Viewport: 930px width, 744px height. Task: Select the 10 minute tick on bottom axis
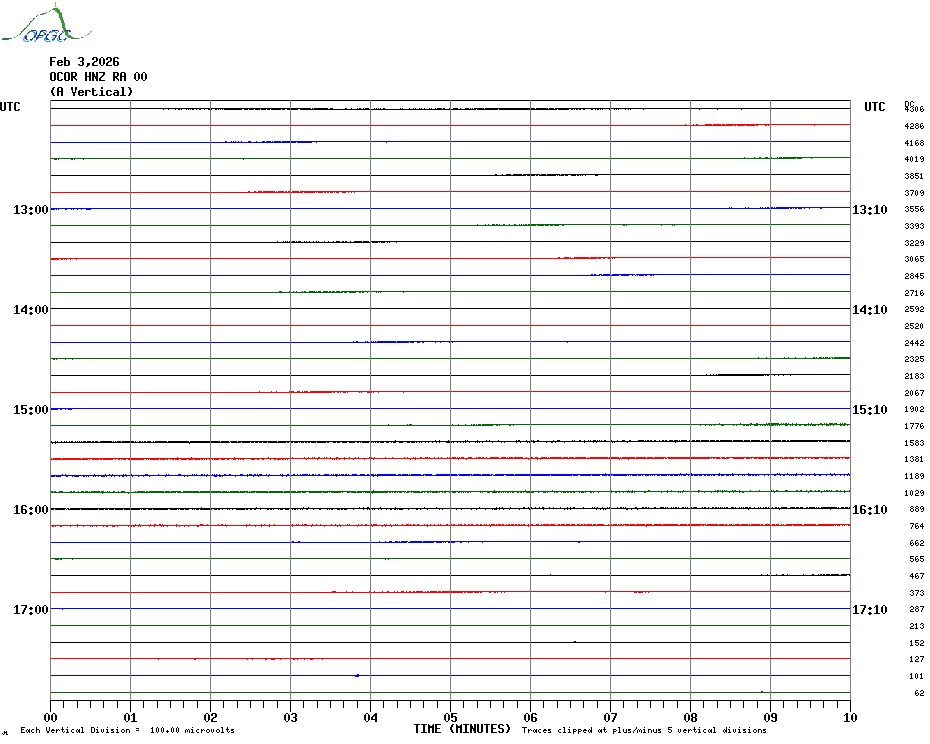pos(849,717)
